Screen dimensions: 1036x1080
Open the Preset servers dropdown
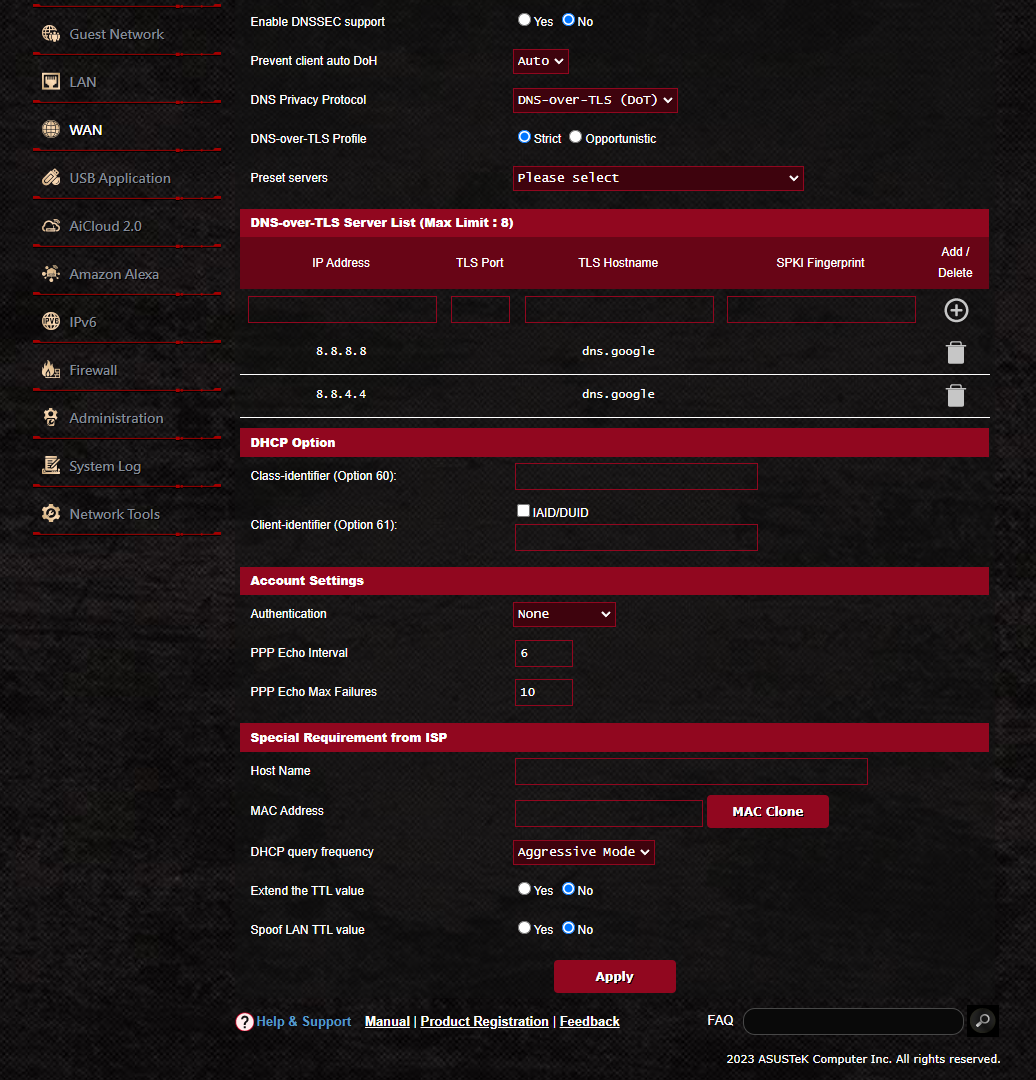point(658,178)
